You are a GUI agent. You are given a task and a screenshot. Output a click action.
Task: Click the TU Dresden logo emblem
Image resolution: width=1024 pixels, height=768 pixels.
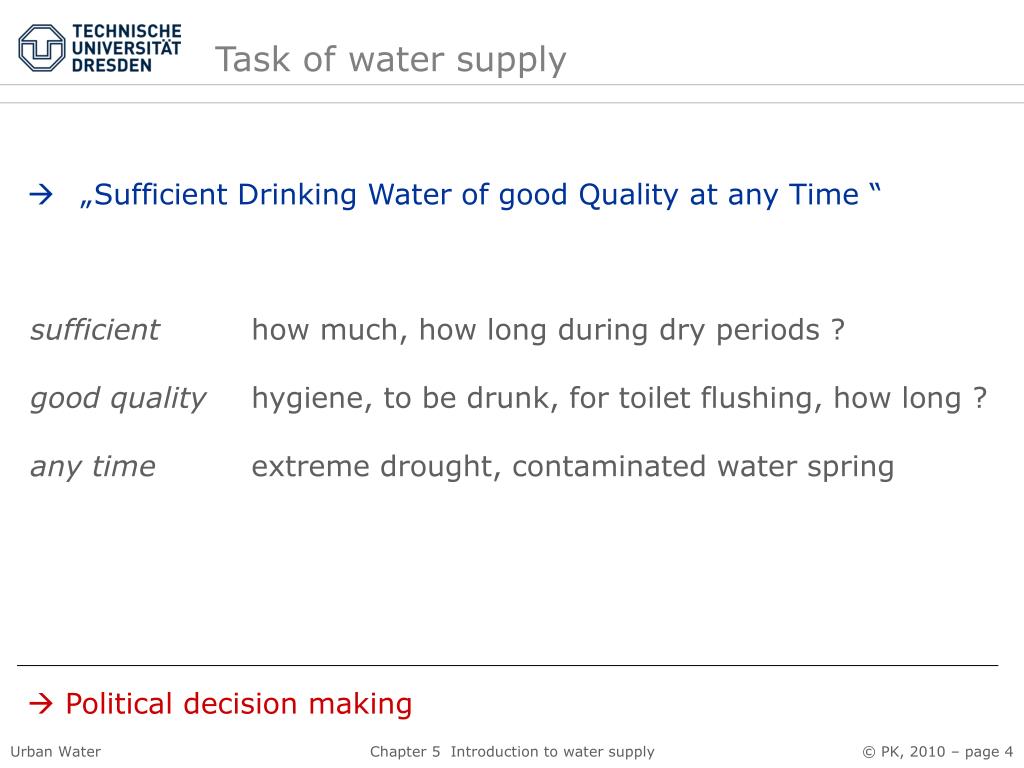(x=42, y=48)
